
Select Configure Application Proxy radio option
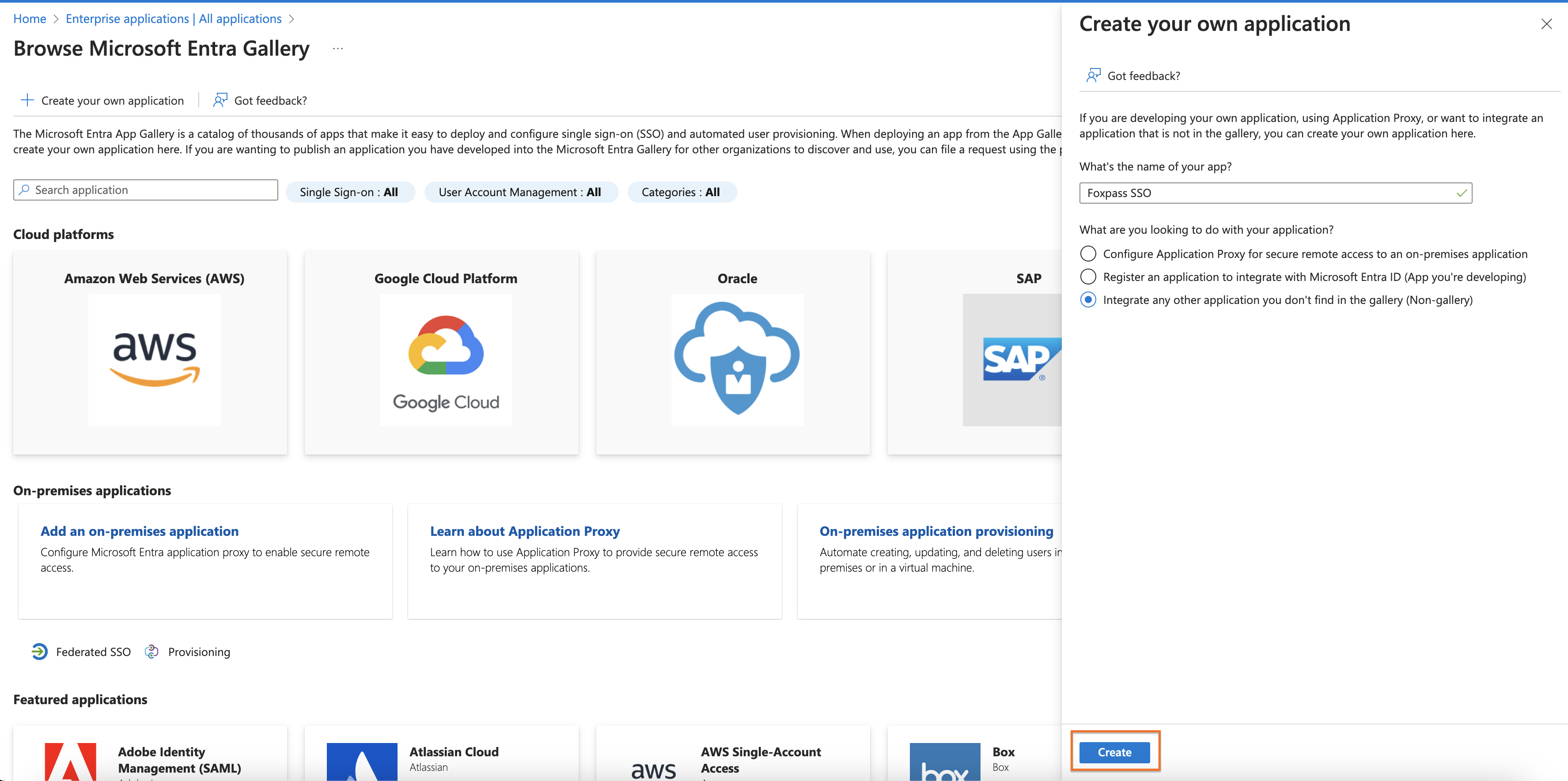click(x=1088, y=254)
